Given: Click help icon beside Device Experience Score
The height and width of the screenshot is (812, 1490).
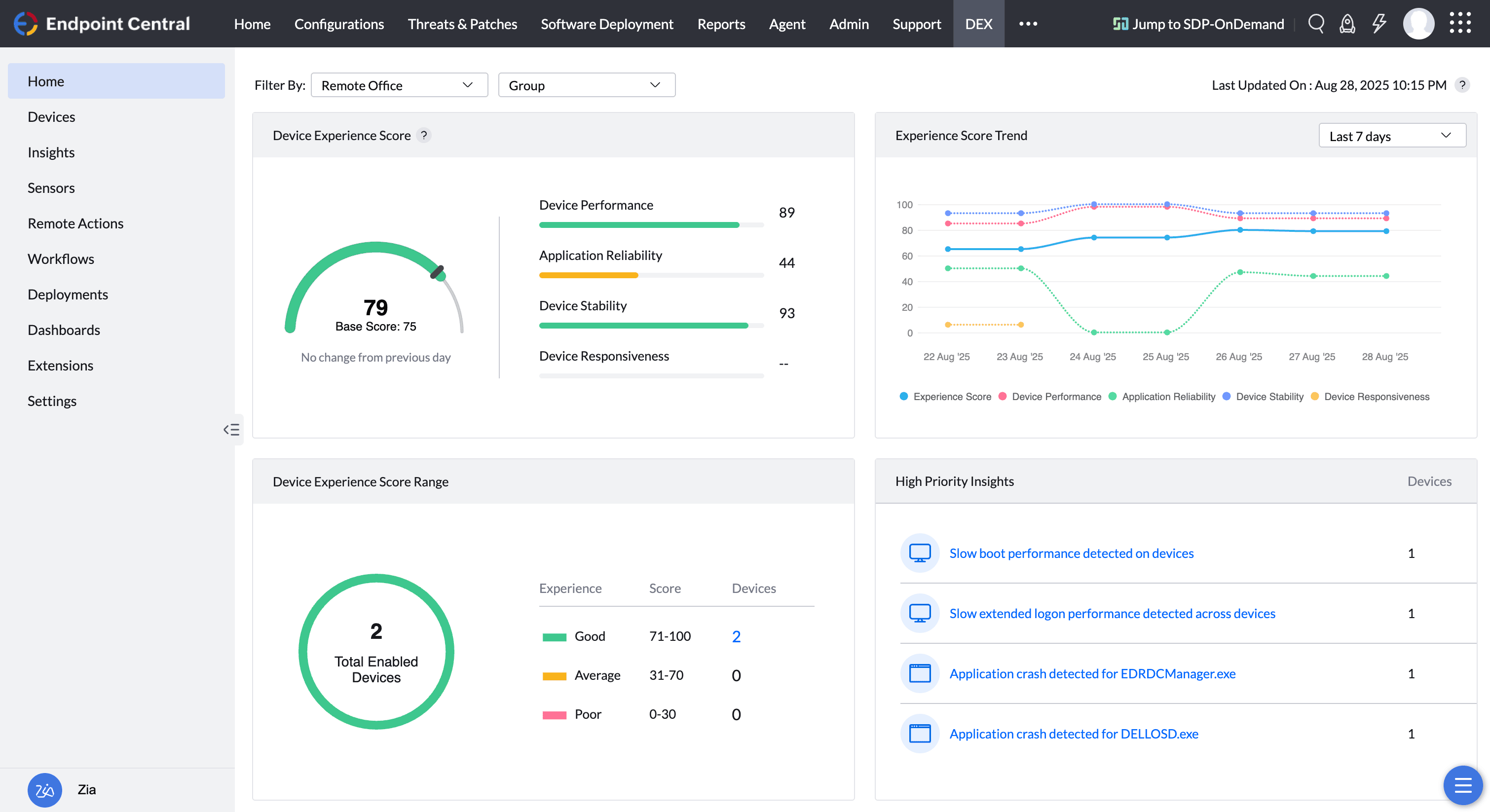Looking at the screenshot, I should [424, 135].
